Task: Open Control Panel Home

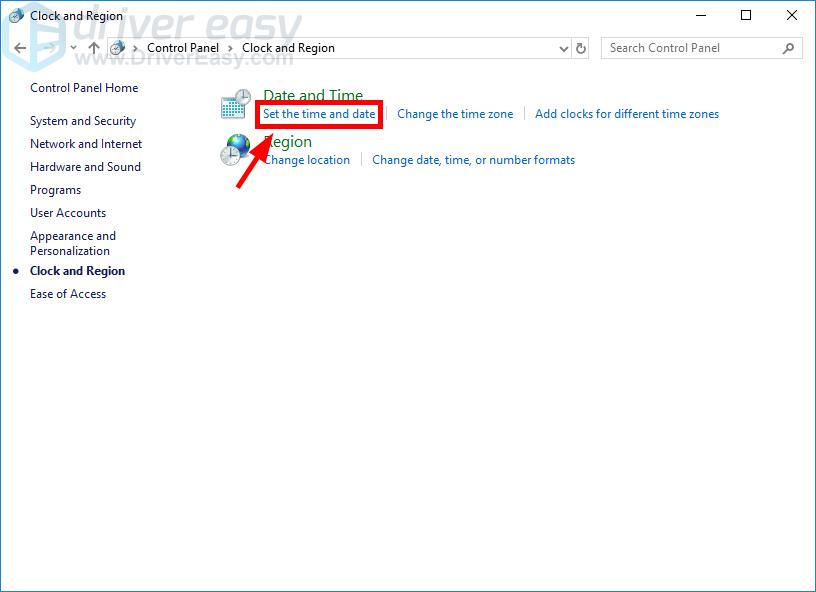Action: (x=84, y=88)
